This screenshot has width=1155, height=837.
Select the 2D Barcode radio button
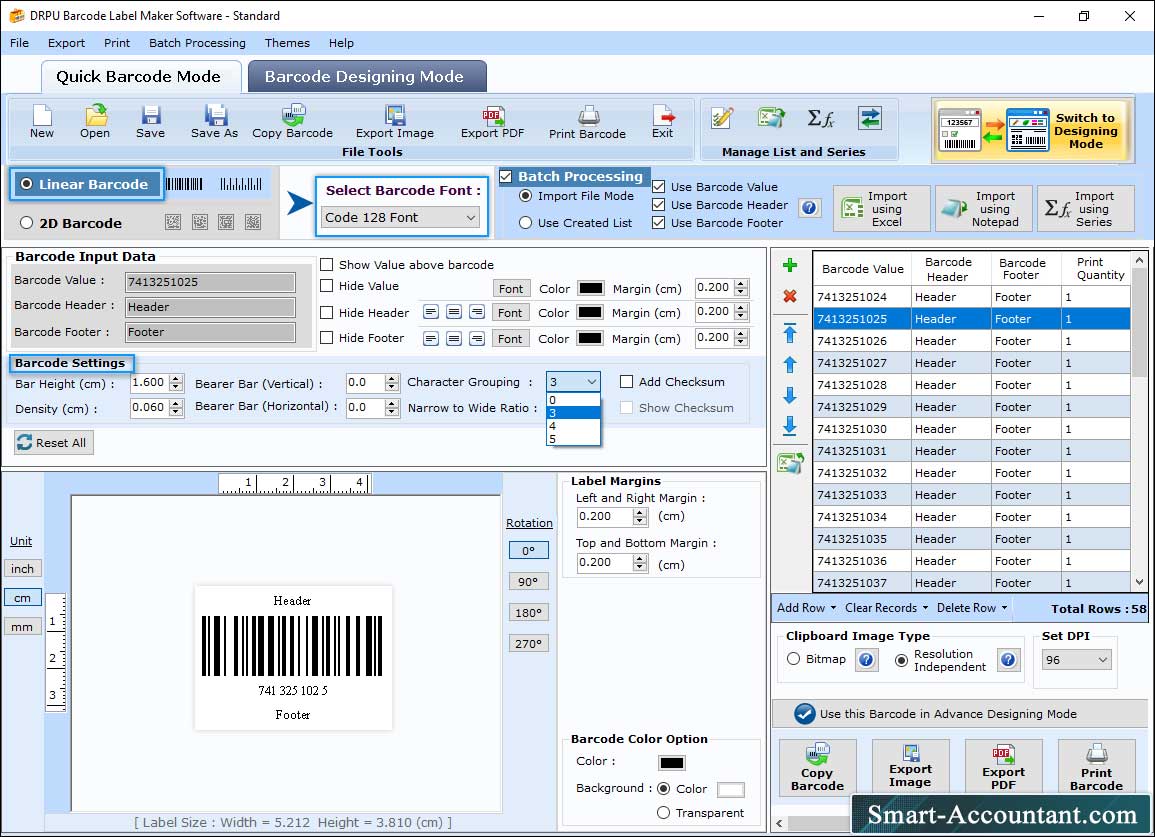[27, 223]
